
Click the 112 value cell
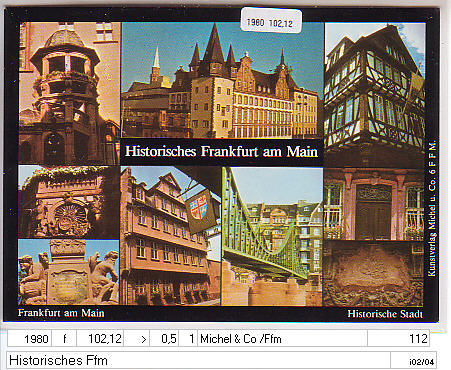point(398,339)
